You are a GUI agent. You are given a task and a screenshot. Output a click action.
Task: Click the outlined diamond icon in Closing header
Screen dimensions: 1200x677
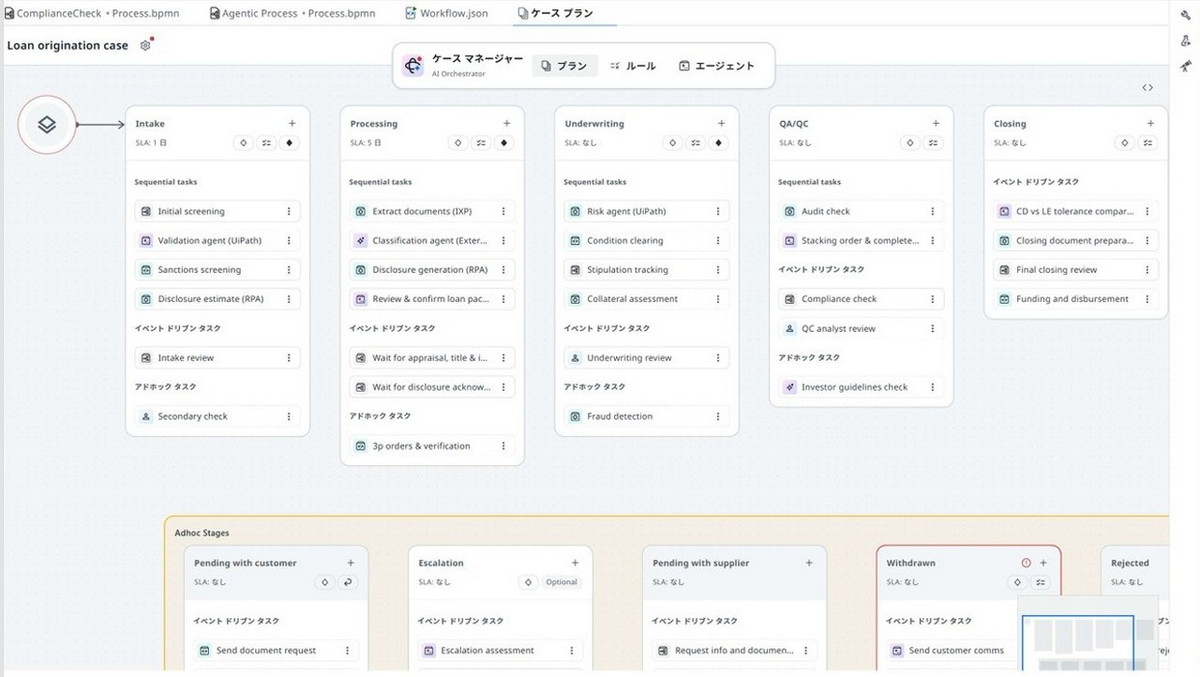coord(1125,143)
